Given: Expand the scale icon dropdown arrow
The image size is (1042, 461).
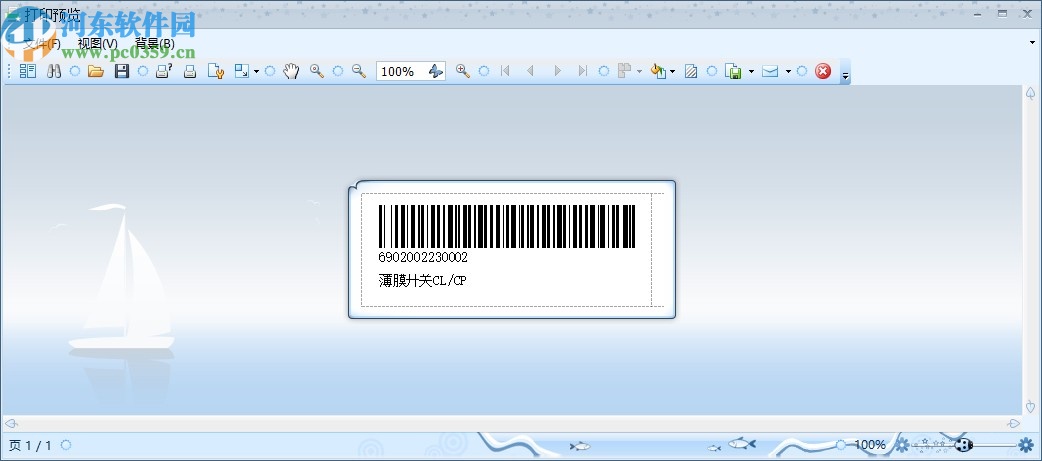Looking at the screenshot, I should (256, 71).
